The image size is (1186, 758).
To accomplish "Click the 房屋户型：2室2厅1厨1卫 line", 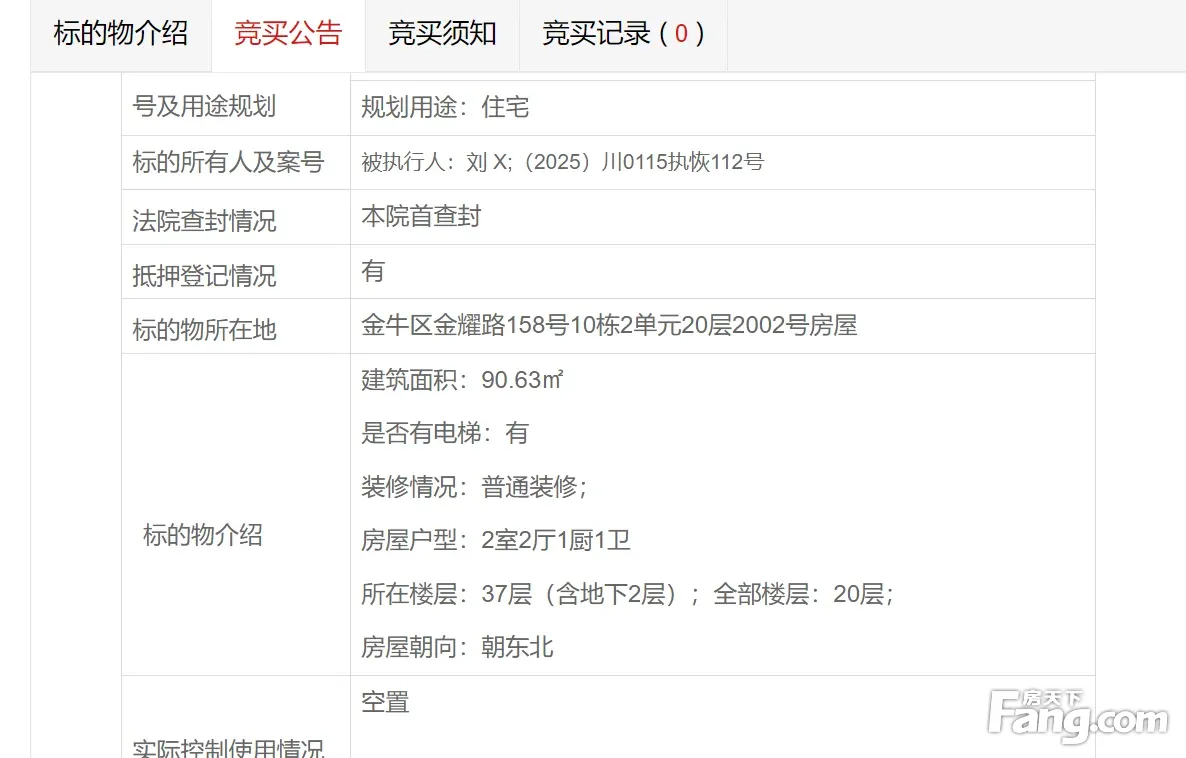I will [x=495, y=541].
